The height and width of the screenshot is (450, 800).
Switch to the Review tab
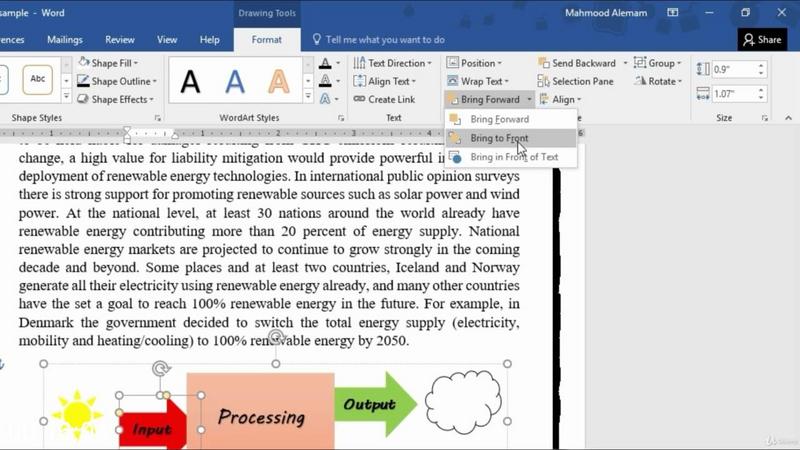coord(120,39)
